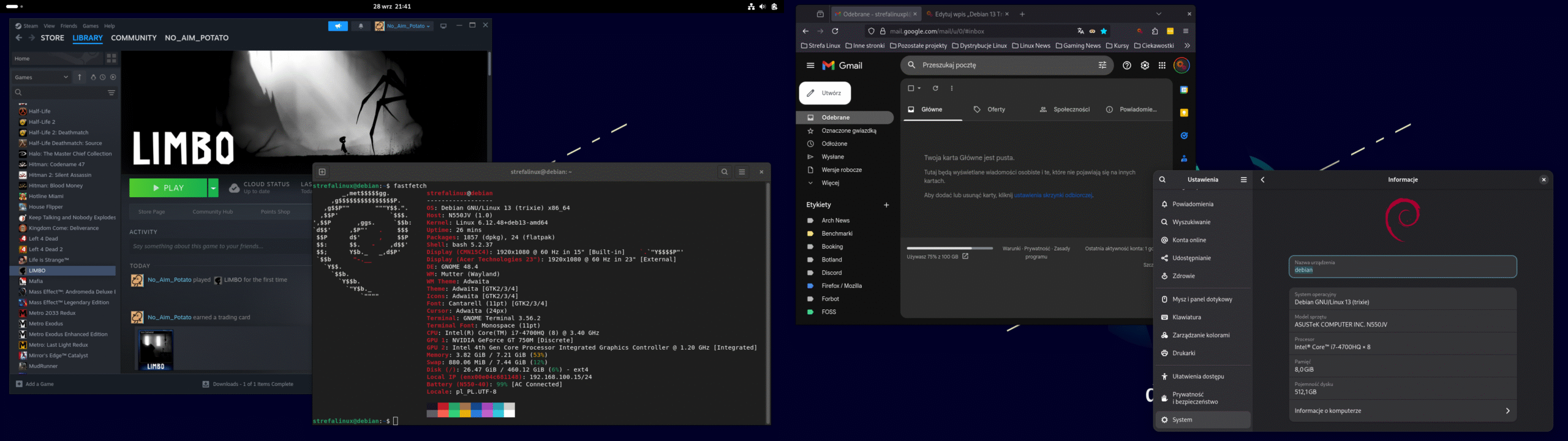The image size is (1568, 441).
Task: Open Informacje o komputerze details row
Action: click(1403, 411)
